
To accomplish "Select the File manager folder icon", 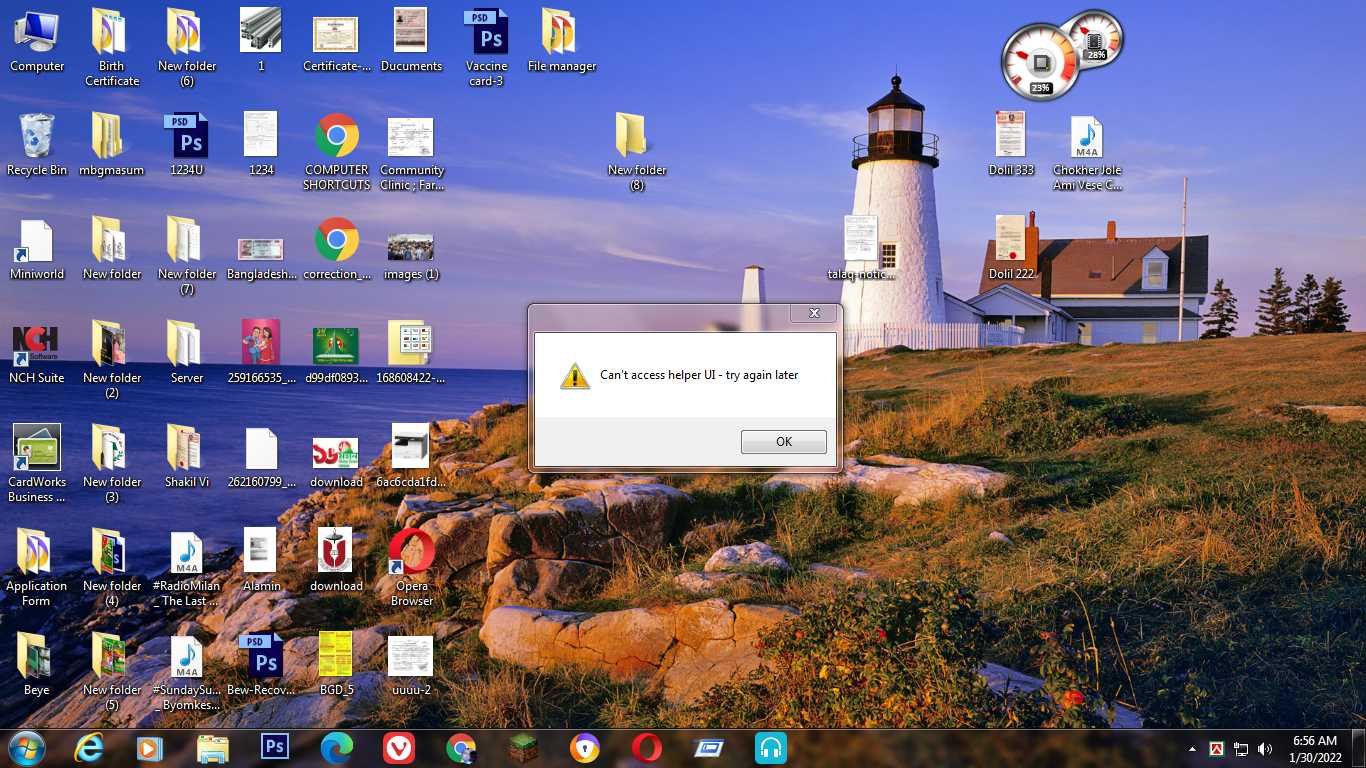I will 561,40.
